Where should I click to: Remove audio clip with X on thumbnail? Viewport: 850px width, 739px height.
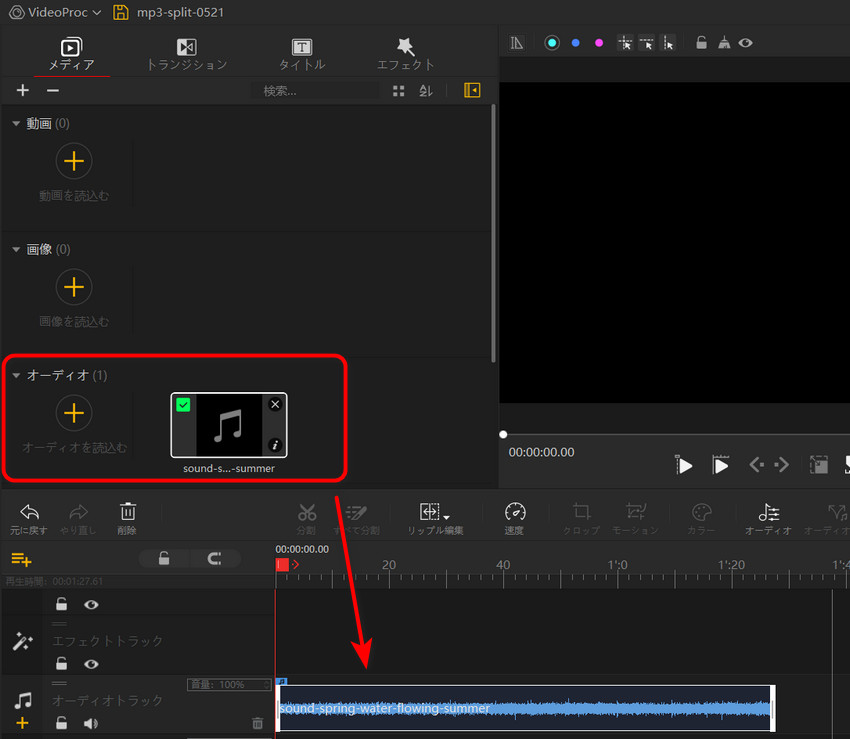click(x=275, y=404)
